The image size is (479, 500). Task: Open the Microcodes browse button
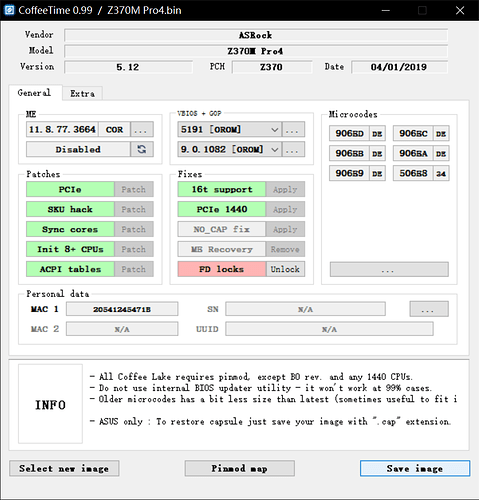[x=389, y=269]
